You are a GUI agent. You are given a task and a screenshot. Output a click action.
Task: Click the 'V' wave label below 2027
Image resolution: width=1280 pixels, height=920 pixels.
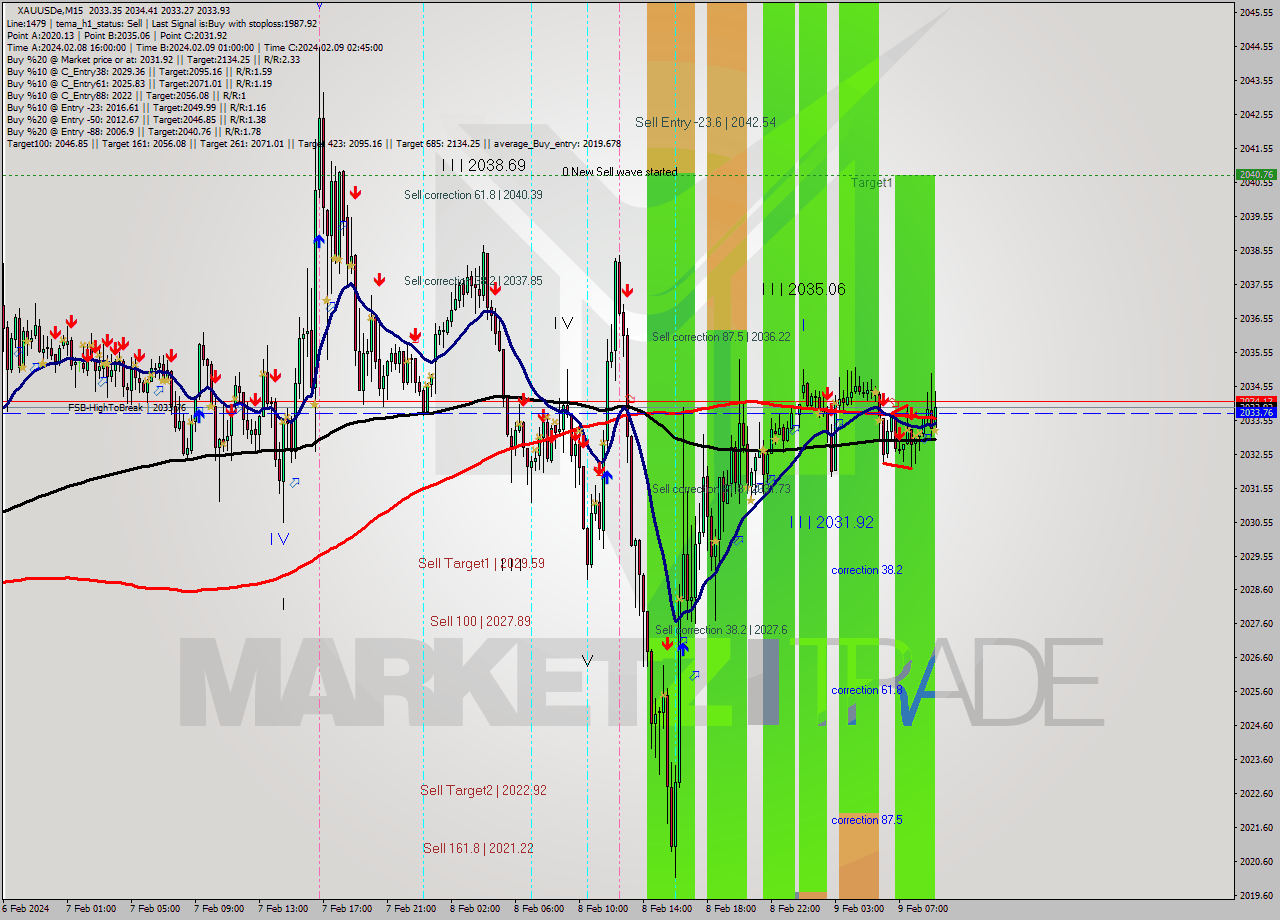click(587, 660)
